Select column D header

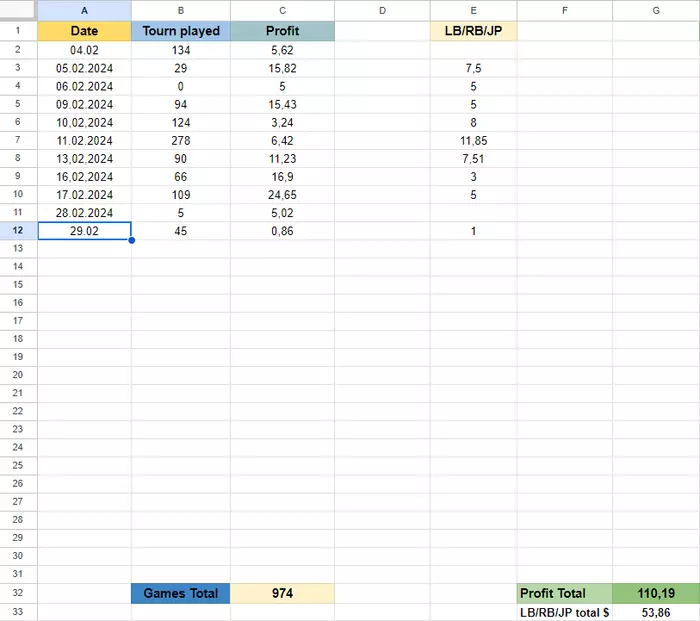(383, 10)
